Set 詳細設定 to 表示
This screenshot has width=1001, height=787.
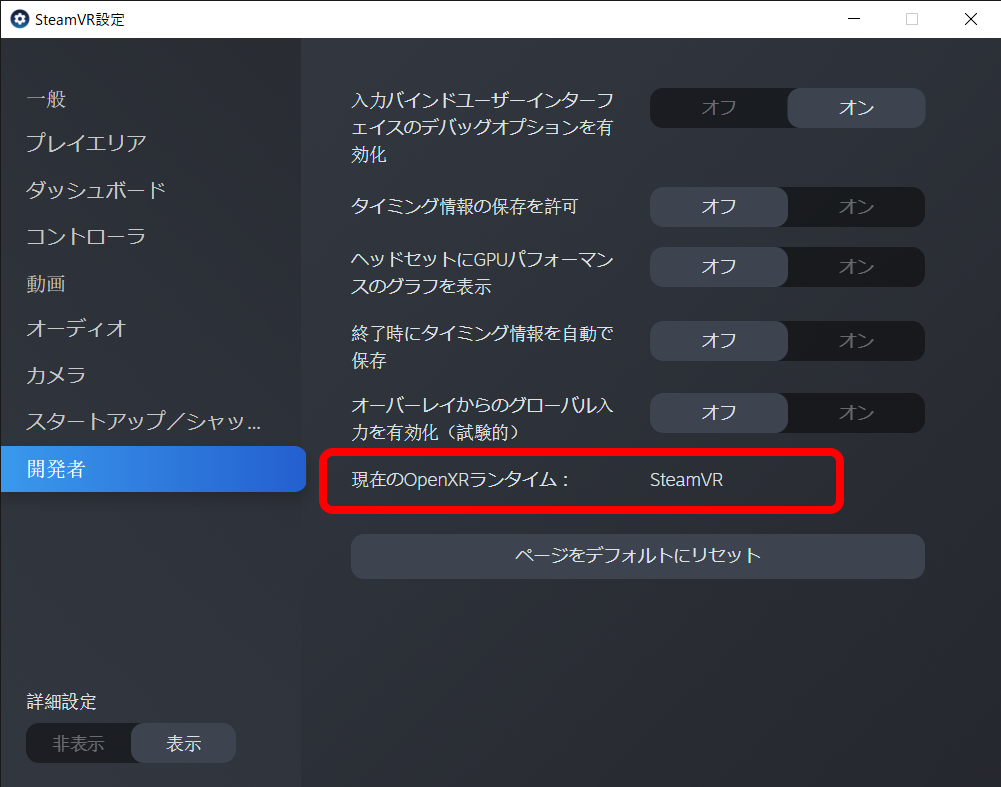point(184,744)
